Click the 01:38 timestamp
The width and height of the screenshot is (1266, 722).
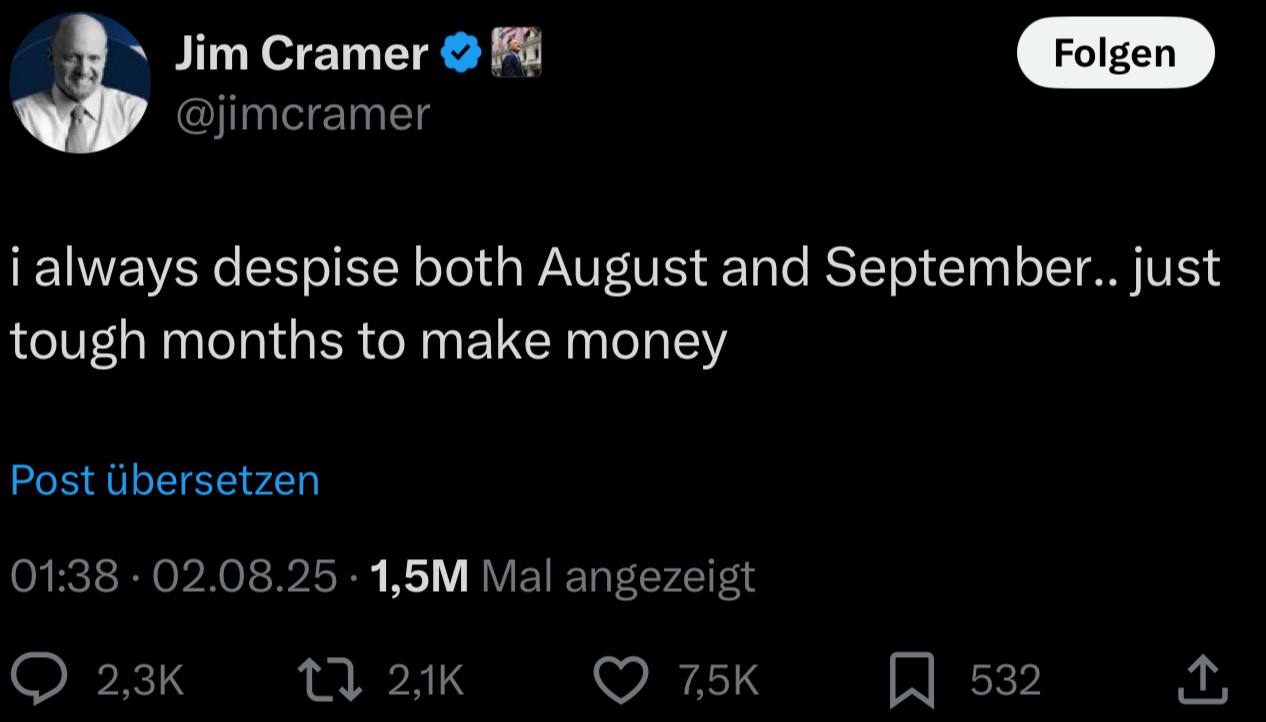(64, 577)
